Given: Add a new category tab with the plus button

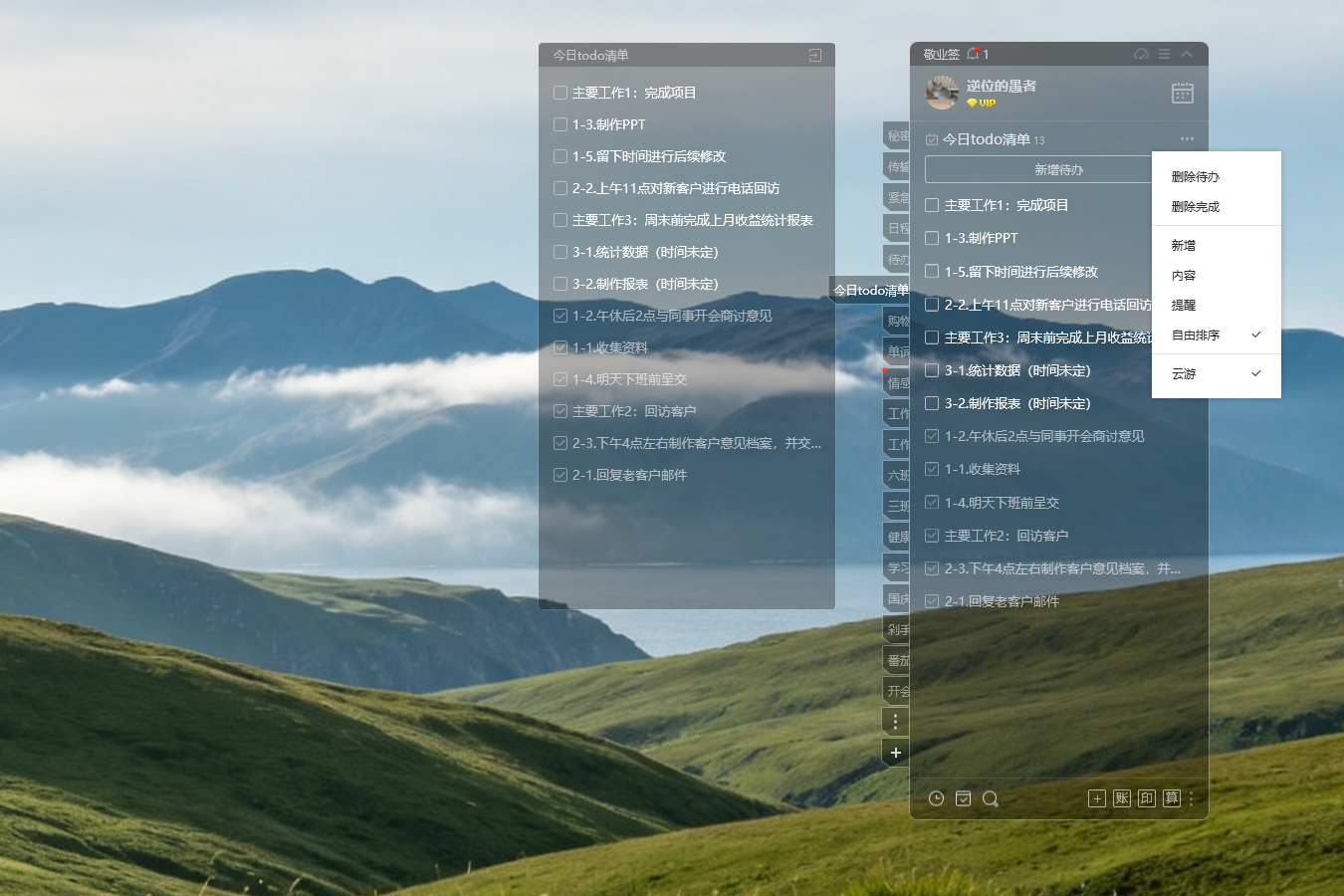Looking at the screenshot, I should (895, 753).
